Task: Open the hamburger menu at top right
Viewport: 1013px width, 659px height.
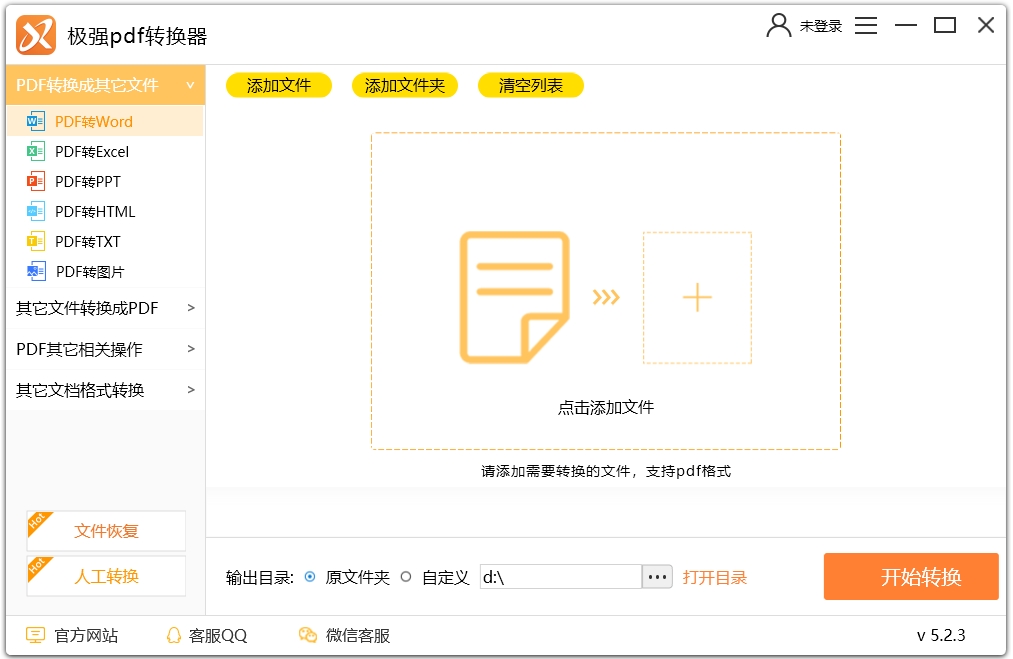Action: [866, 25]
